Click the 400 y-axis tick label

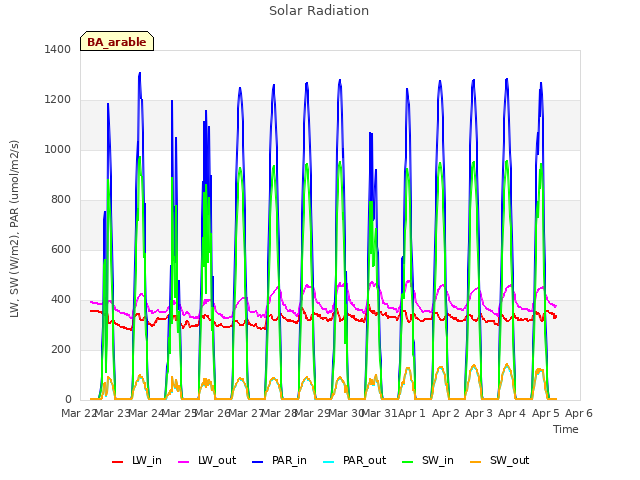point(61,300)
